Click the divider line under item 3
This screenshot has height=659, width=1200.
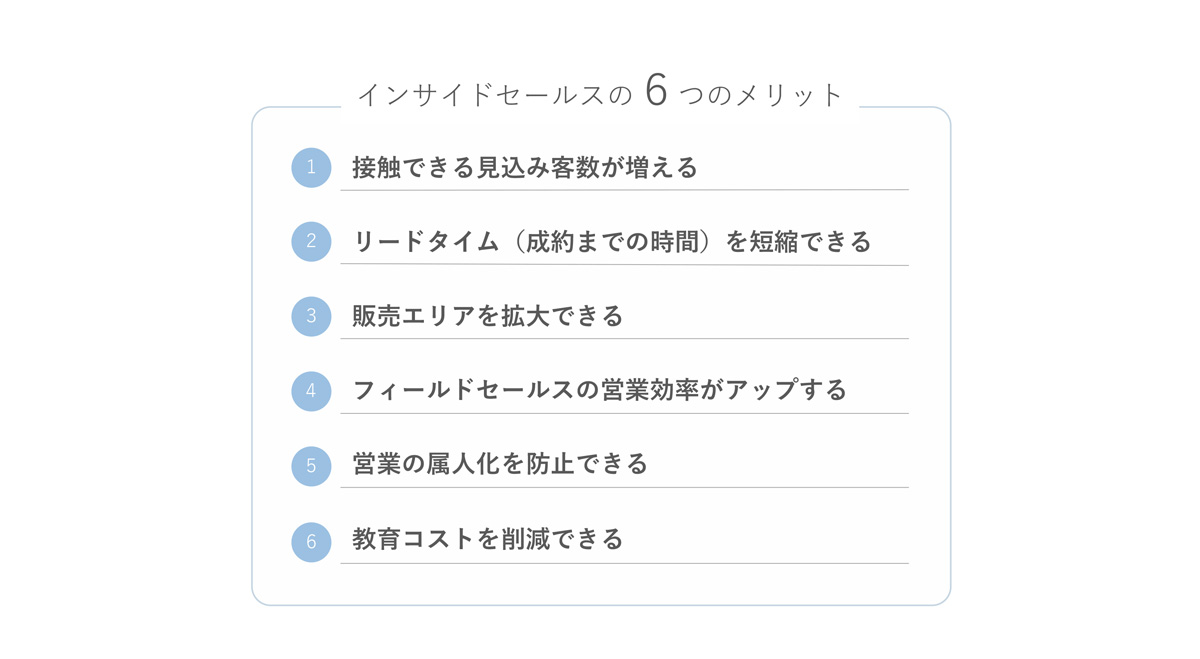coord(624,339)
